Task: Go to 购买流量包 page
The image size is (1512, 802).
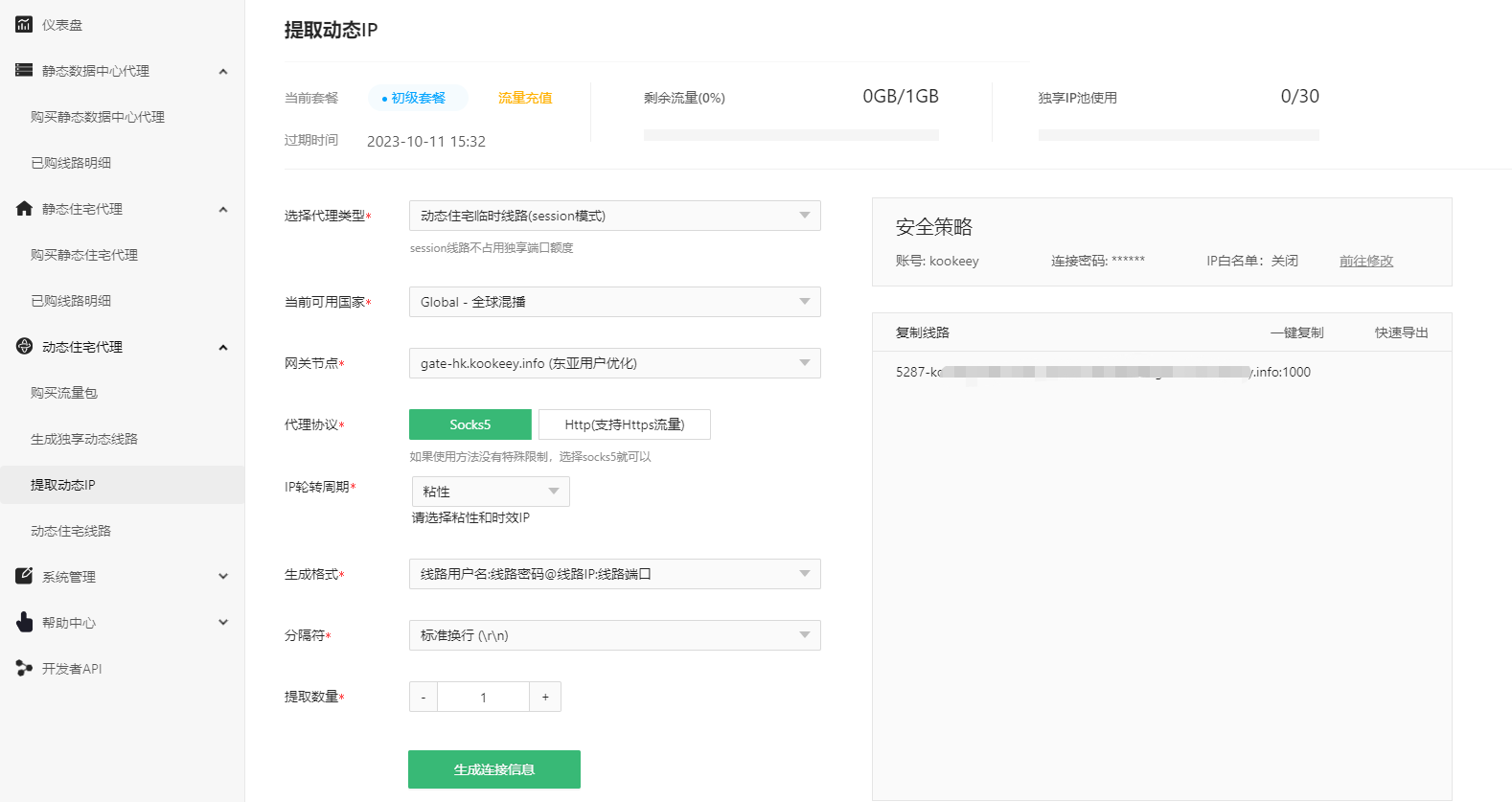Action: 64,393
